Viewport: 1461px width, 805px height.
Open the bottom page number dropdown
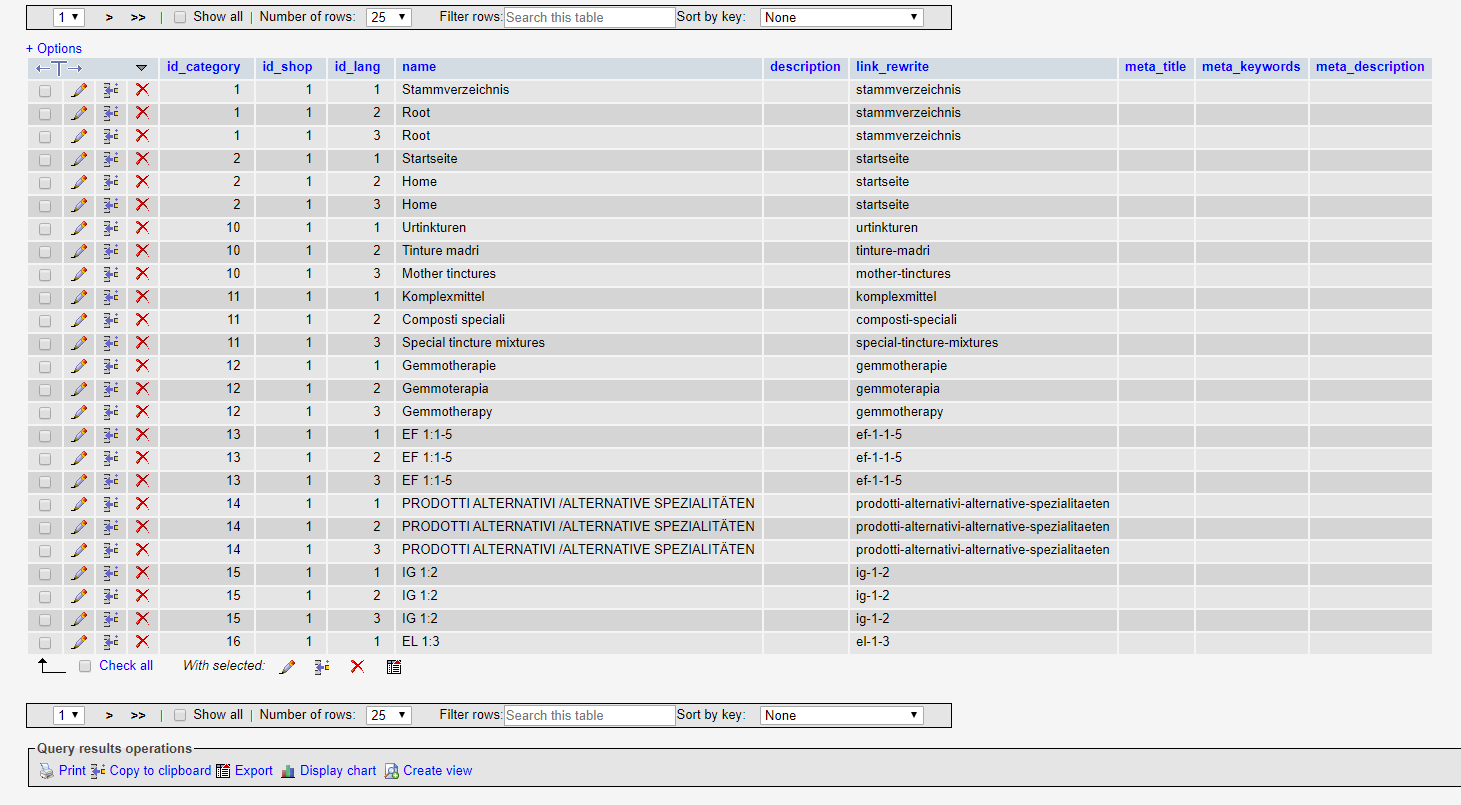coord(69,715)
